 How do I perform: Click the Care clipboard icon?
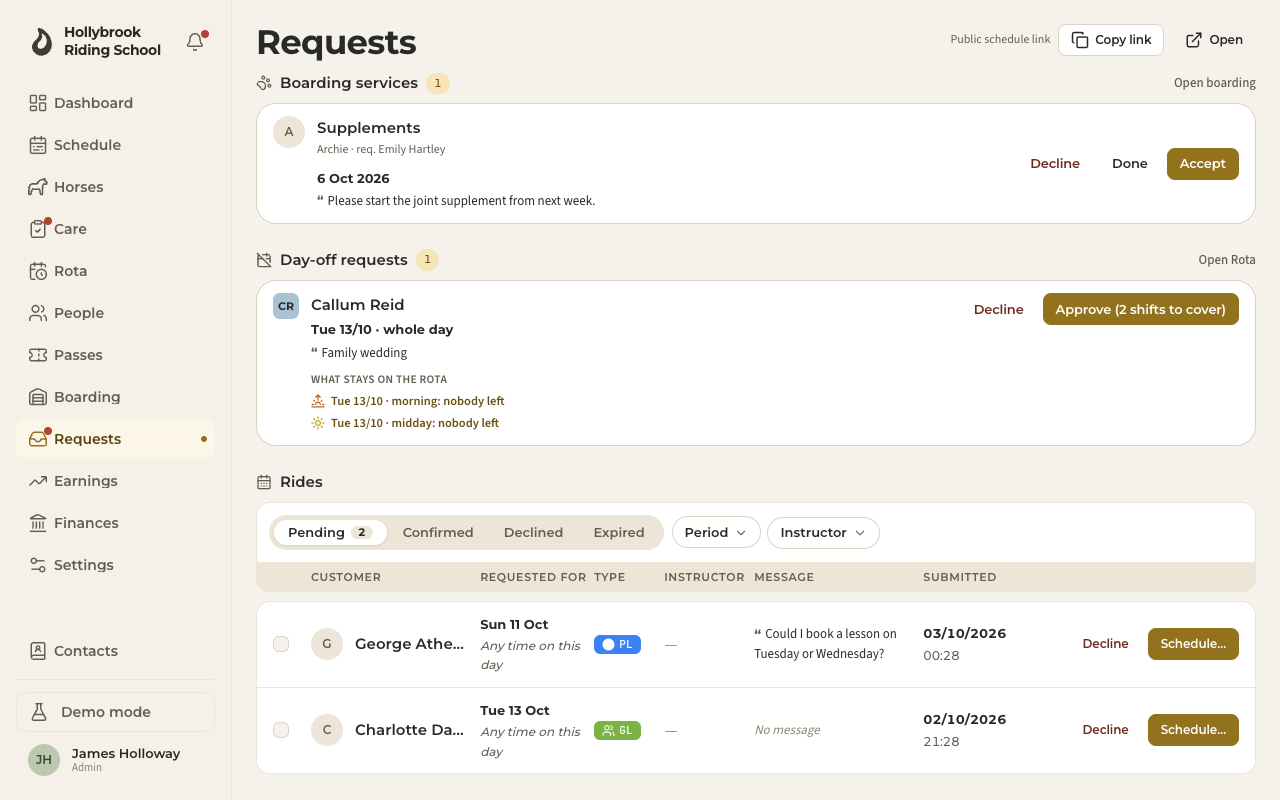[38, 229]
